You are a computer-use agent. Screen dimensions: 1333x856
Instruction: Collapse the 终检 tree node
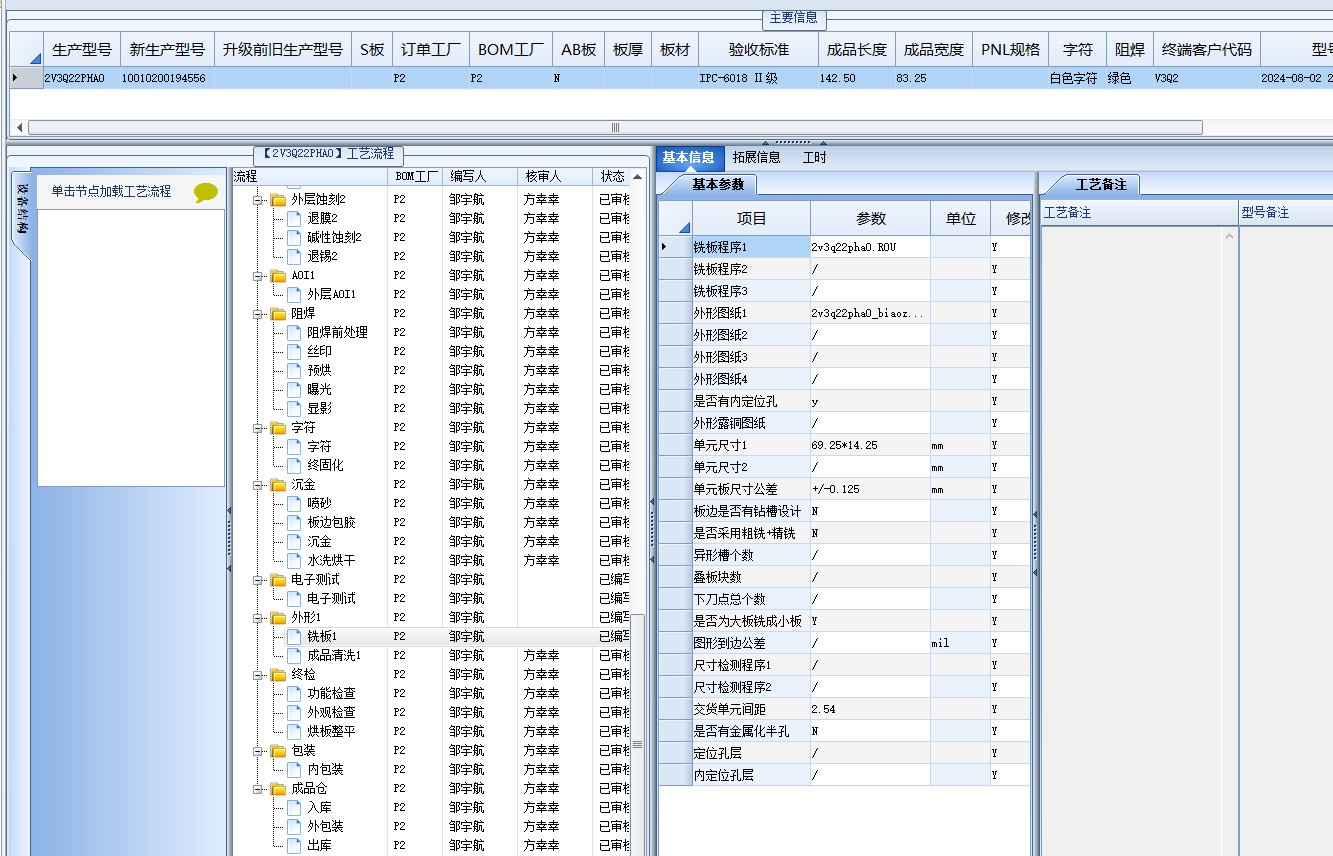(258, 675)
